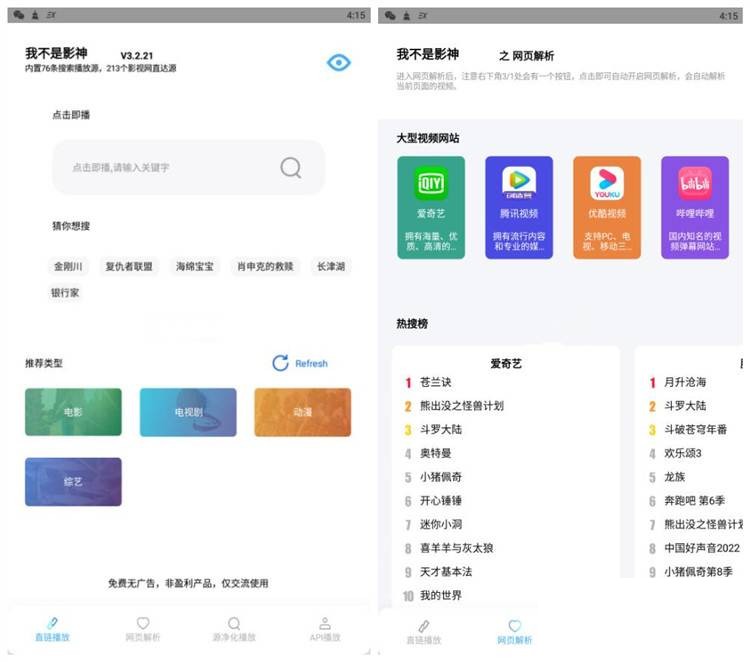Select 天才基本法 in the hot list
750x662 pixels.
[x=446, y=572]
